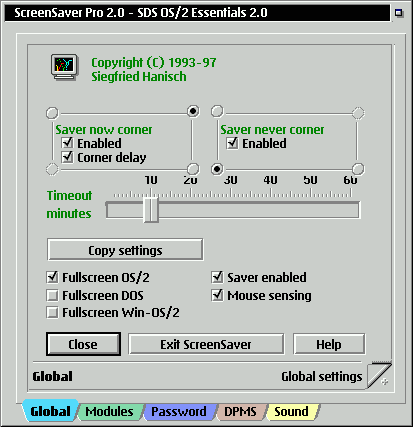Select bottom-left Saver never corner radio

[x=217, y=169]
